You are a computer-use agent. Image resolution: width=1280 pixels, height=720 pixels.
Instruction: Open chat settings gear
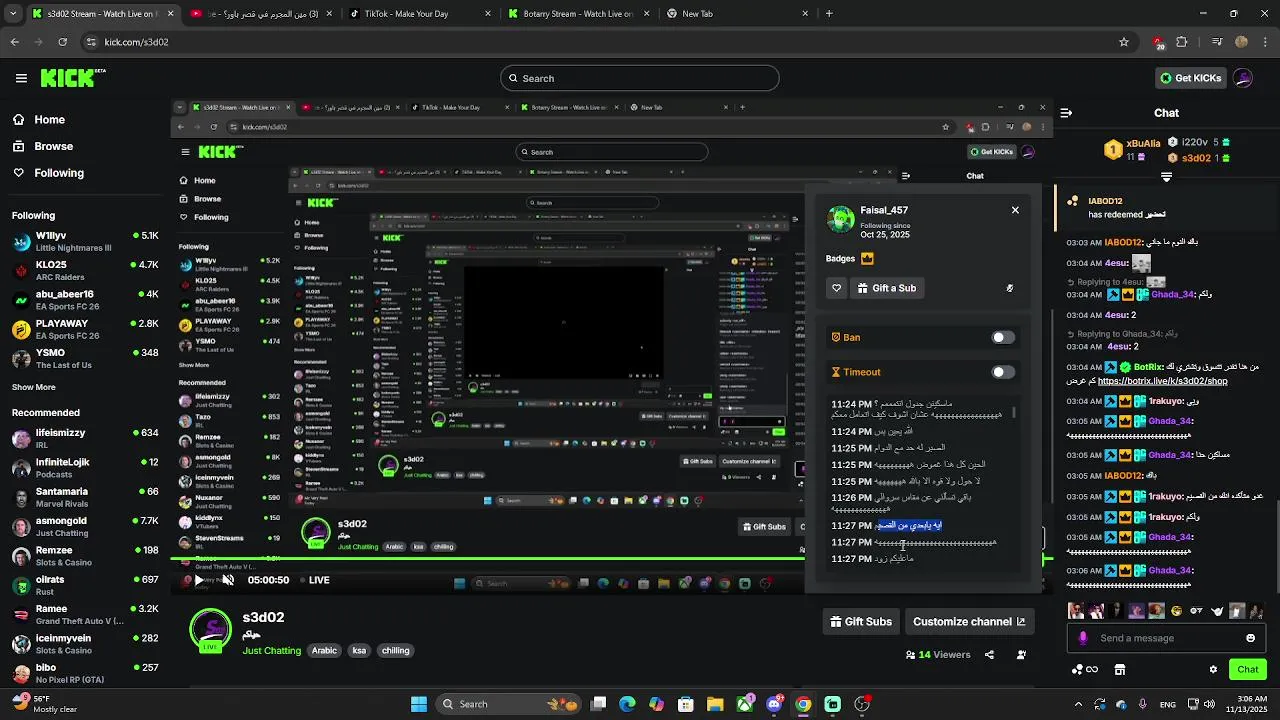(1213, 670)
